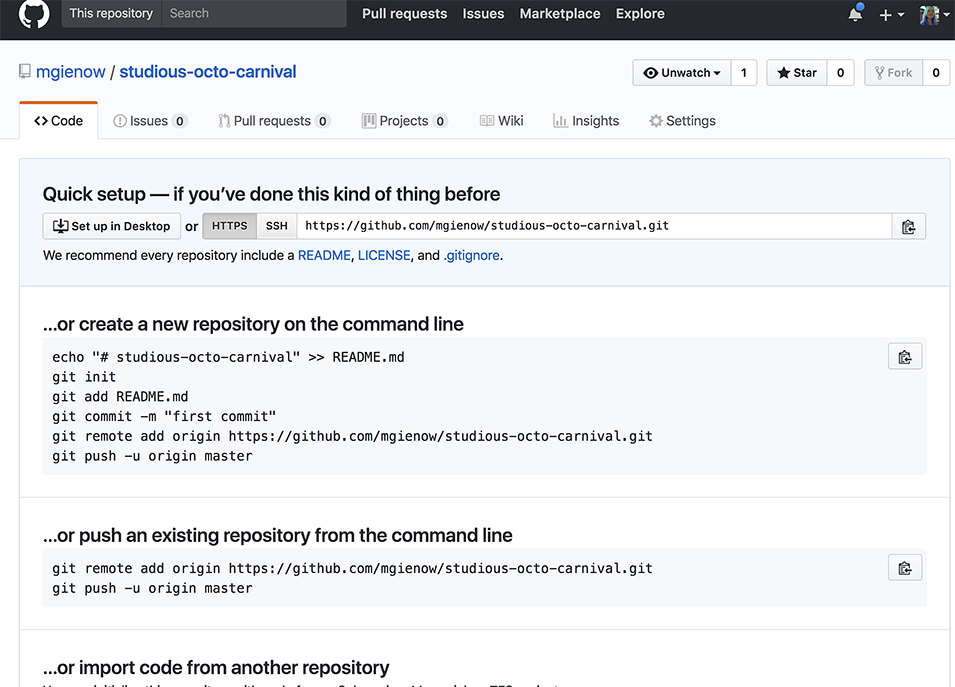
Task: Open Marketplace in the top navigation
Action: click(560, 13)
